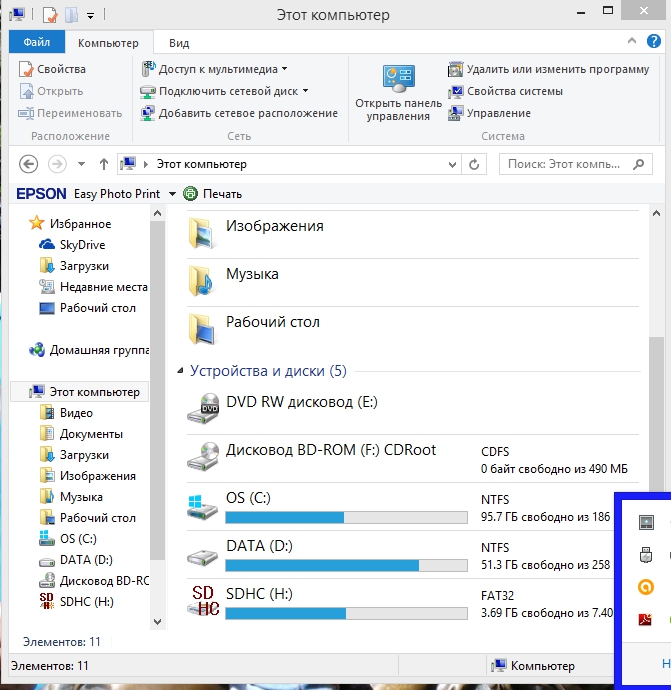Click the search box for Этот компьютер
The width and height of the screenshot is (671, 690).
(x=570, y=164)
